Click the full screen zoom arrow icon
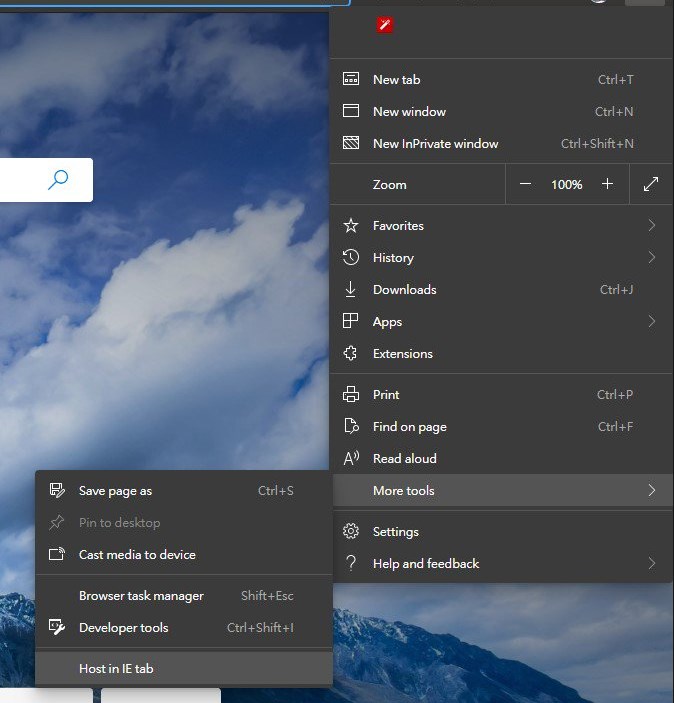Image resolution: width=674 pixels, height=703 pixels. tap(651, 184)
